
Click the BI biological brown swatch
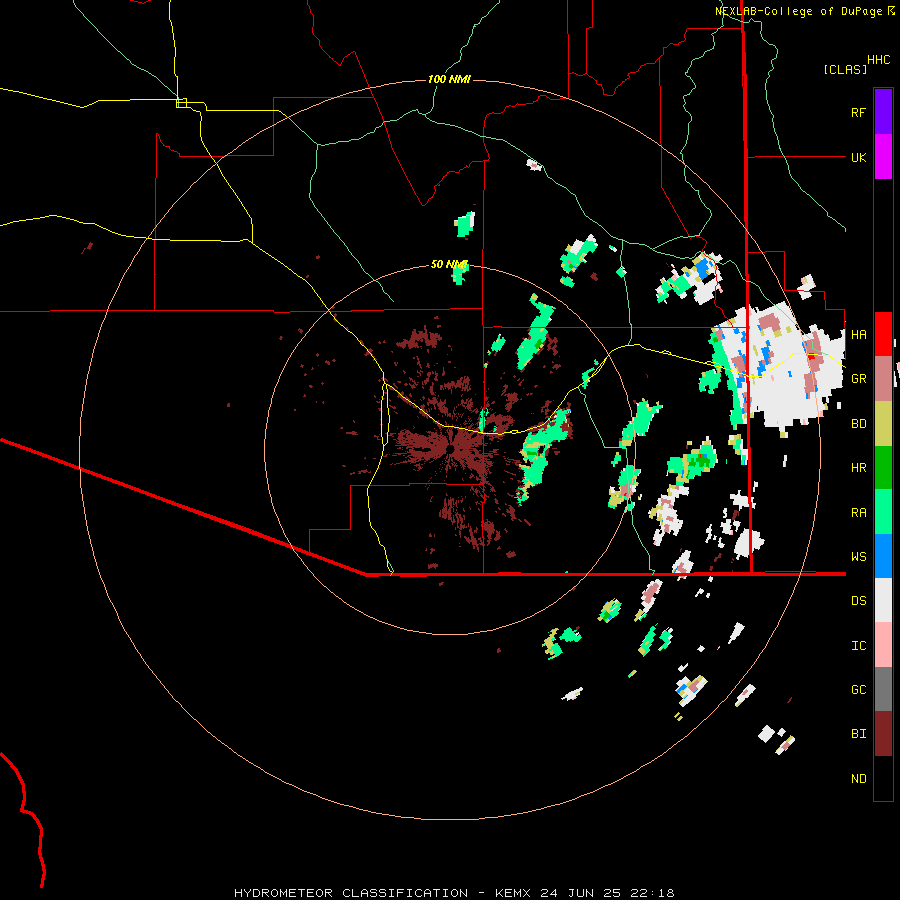pos(883,734)
